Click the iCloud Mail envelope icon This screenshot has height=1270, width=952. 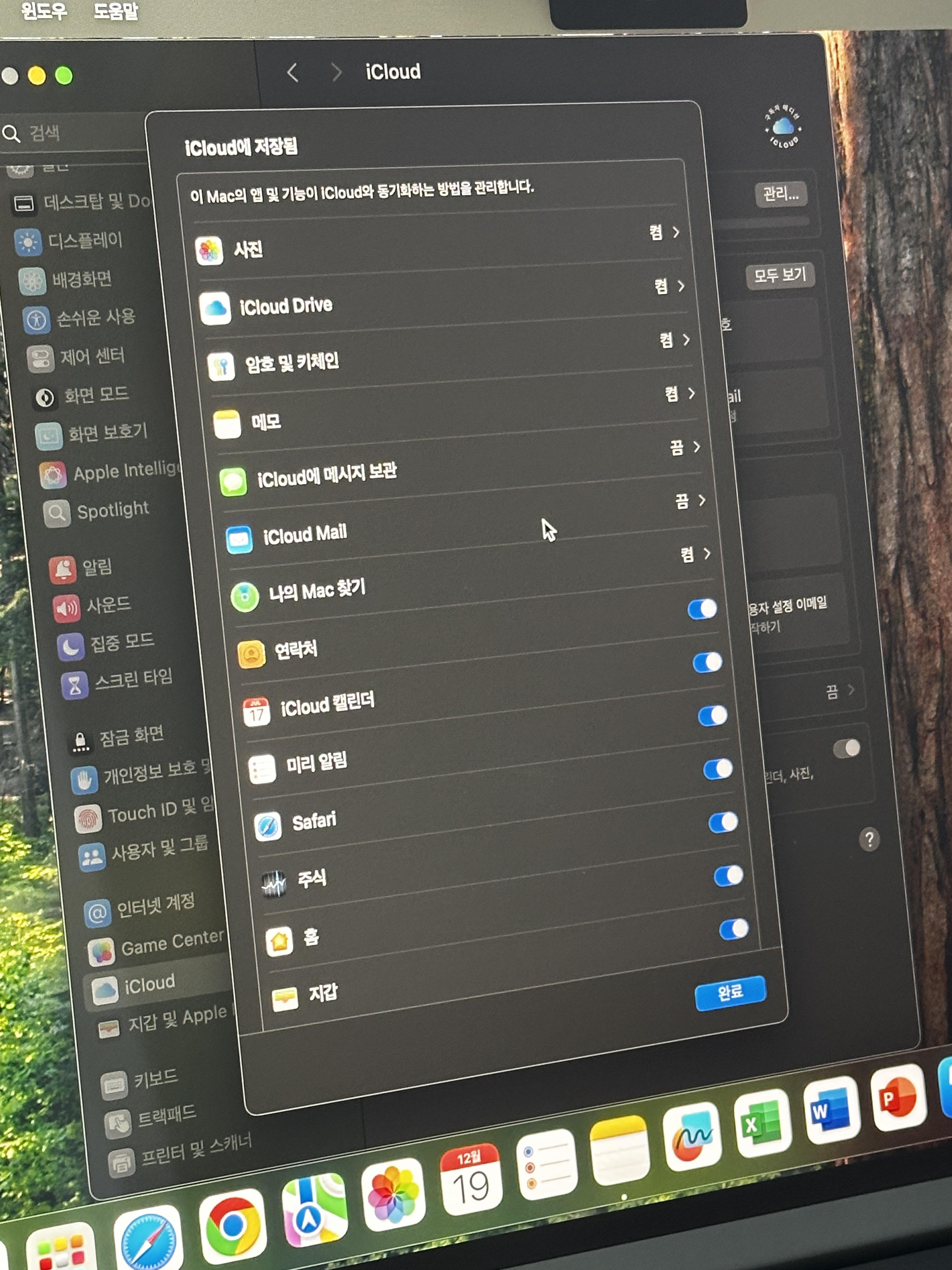(239, 540)
